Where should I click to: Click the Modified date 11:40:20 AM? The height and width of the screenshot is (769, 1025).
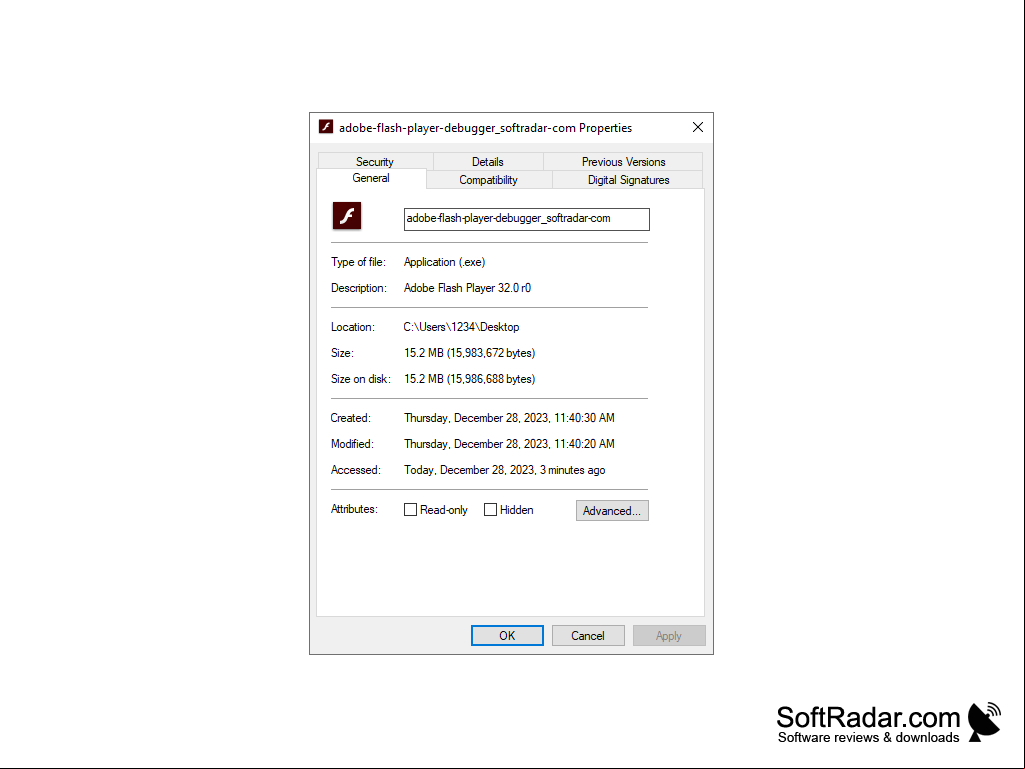pyautogui.click(x=509, y=444)
